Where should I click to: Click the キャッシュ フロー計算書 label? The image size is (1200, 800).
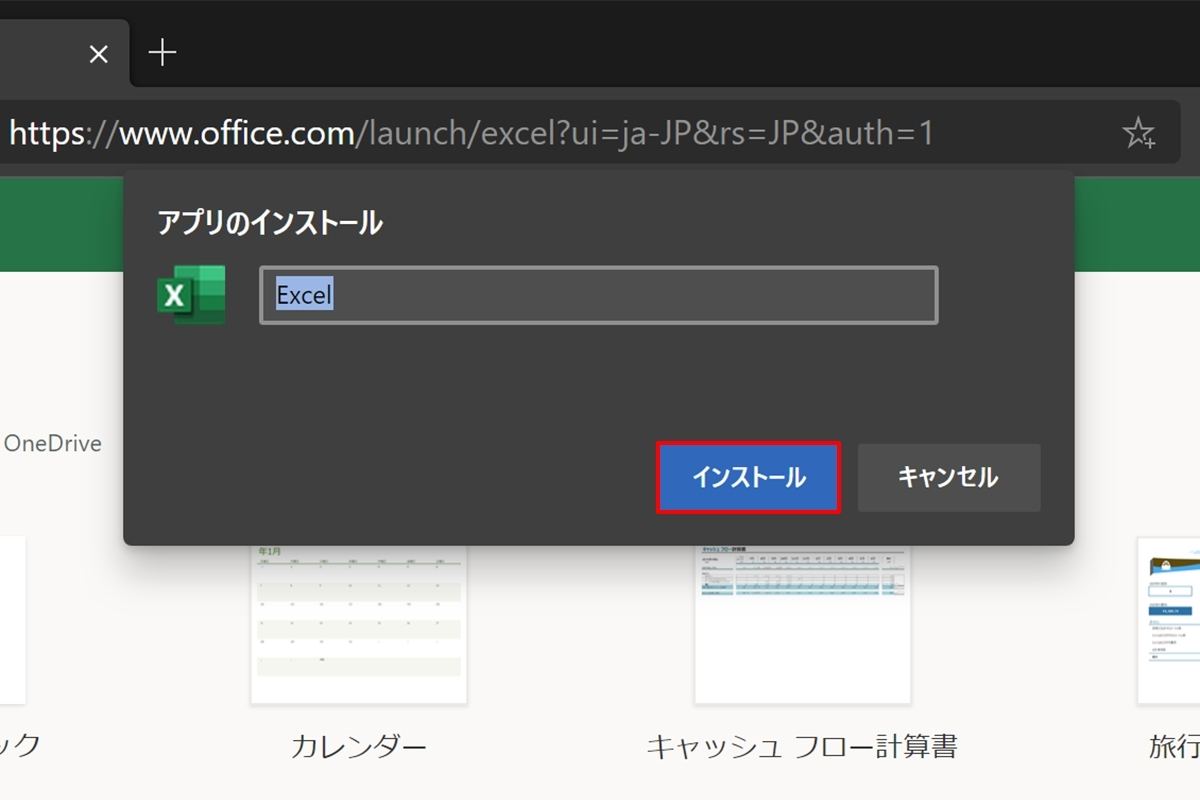(802, 746)
